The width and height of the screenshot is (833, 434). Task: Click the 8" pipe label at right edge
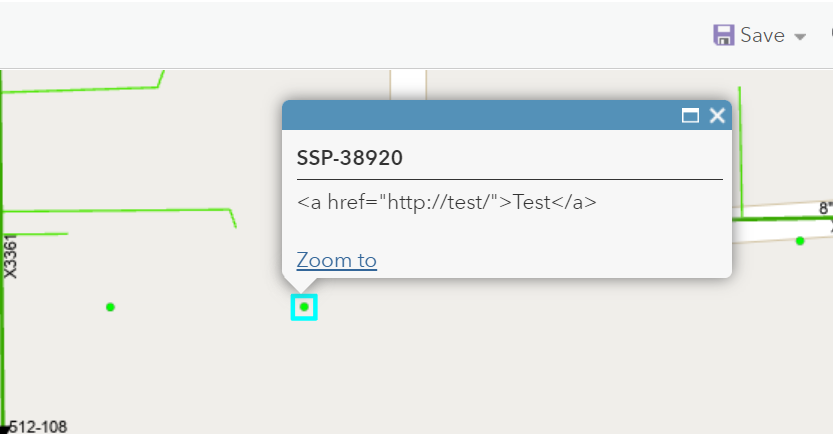point(825,208)
